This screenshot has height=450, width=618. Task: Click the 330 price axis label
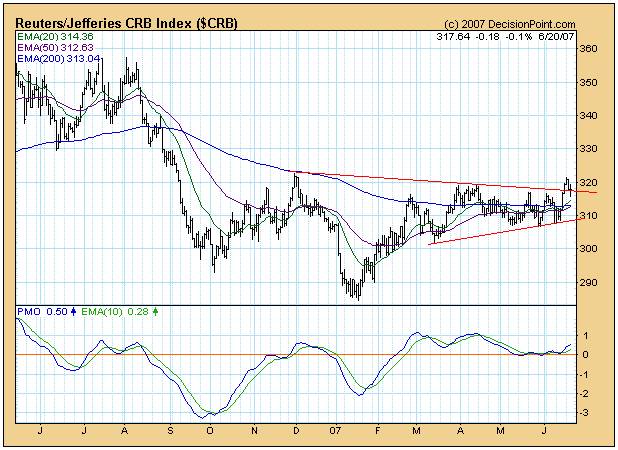pyautogui.click(x=588, y=149)
